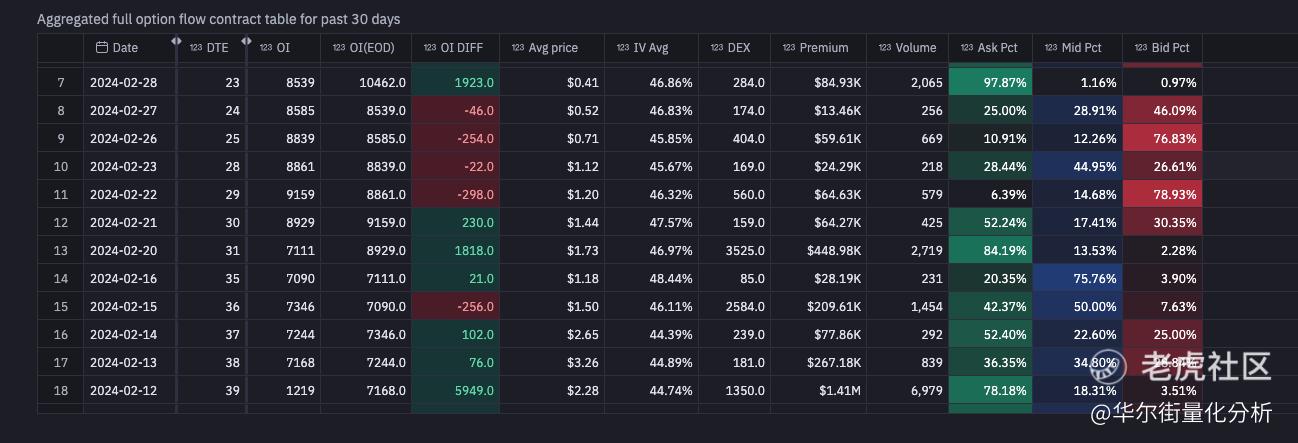The width and height of the screenshot is (1298, 443).
Task: Click the red 78.93% Bid Pct cell
Action: pos(1162,194)
